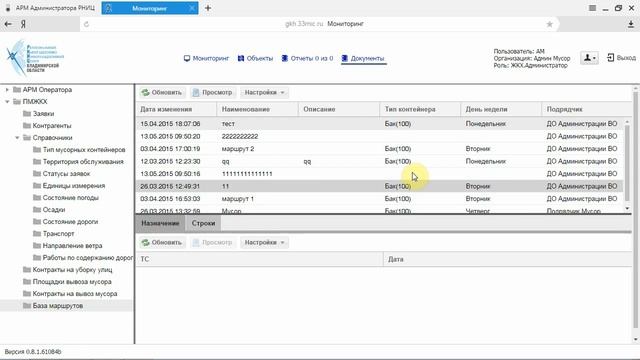
Task: Click the browser back arrow
Action: [x=8, y=24]
